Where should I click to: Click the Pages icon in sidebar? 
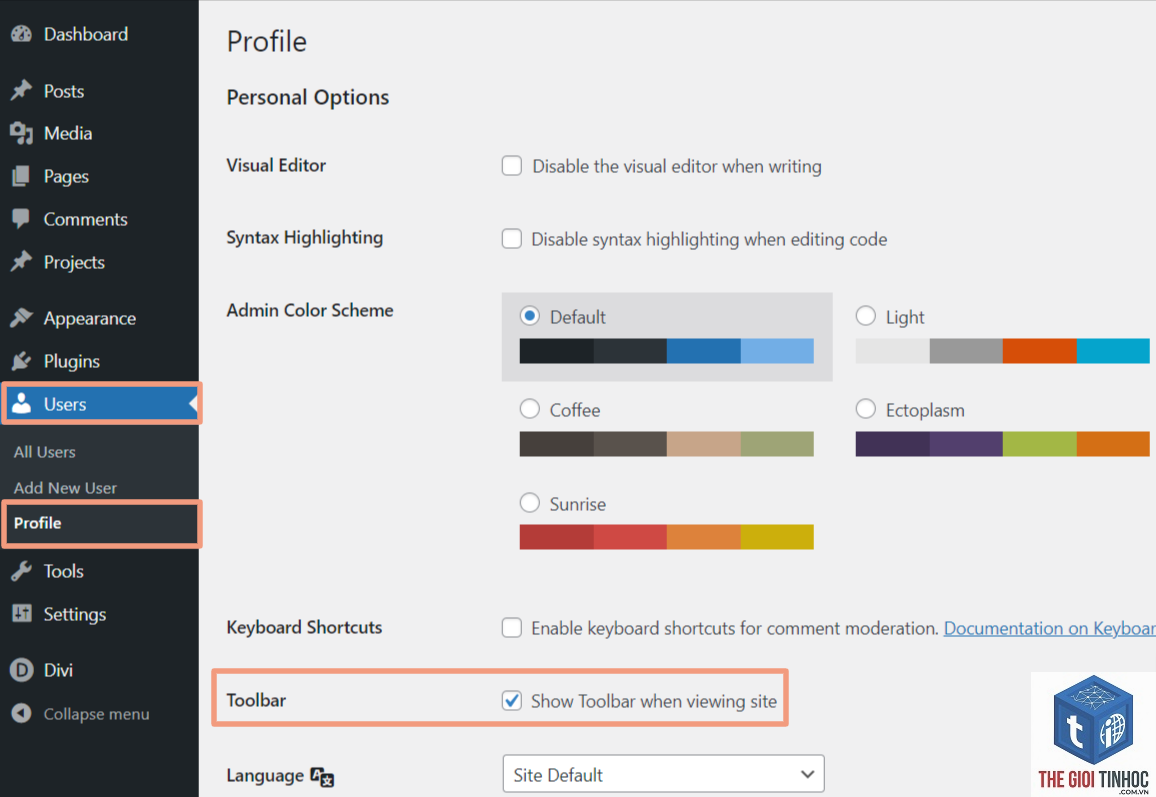click(x=21, y=176)
